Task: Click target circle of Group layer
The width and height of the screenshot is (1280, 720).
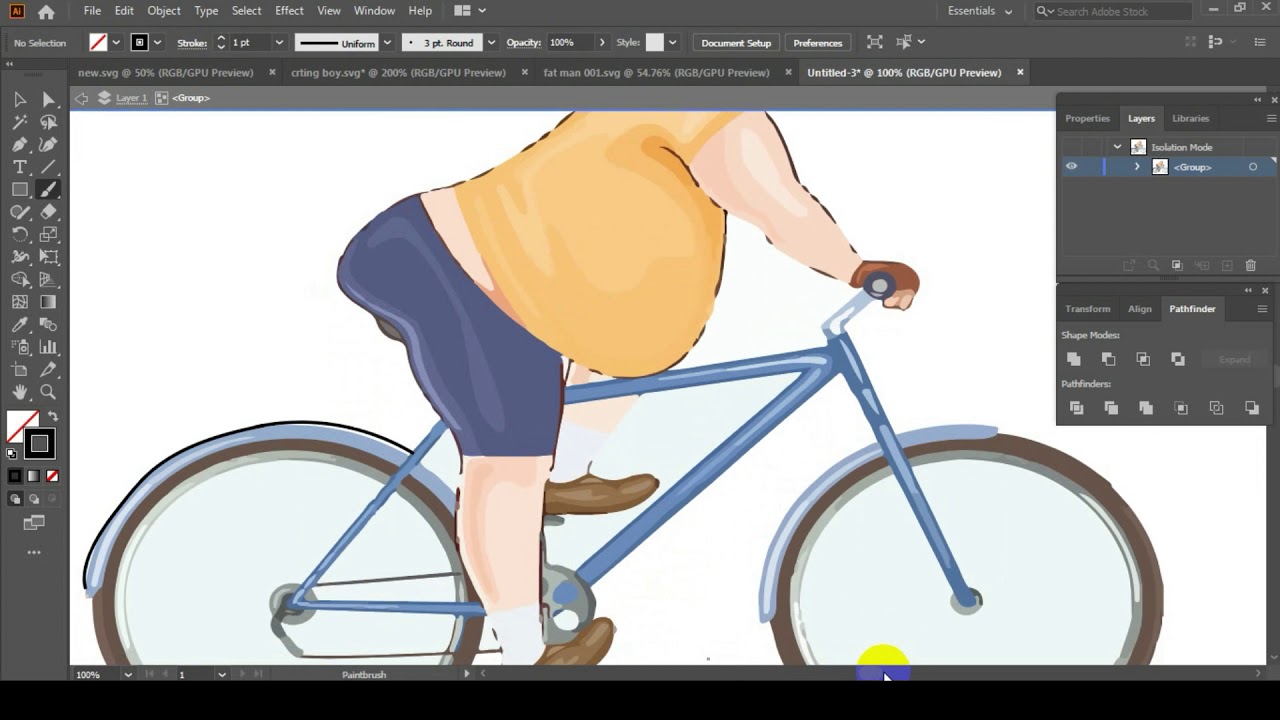Action: coord(1252,167)
